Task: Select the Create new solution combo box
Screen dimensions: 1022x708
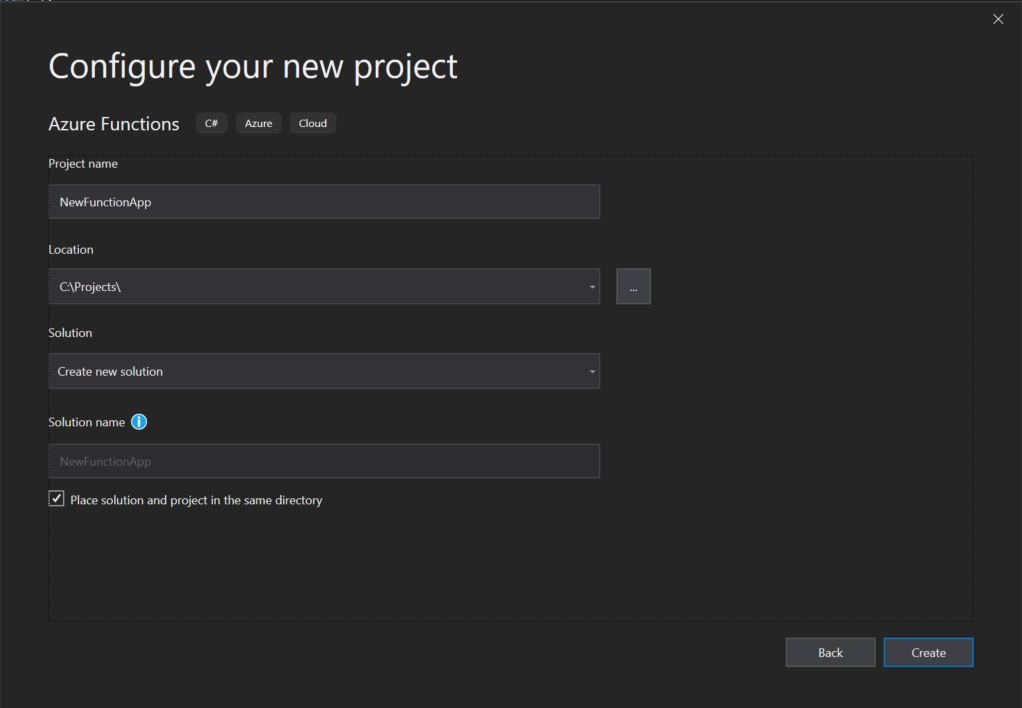Action: click(x=324, y=371)
